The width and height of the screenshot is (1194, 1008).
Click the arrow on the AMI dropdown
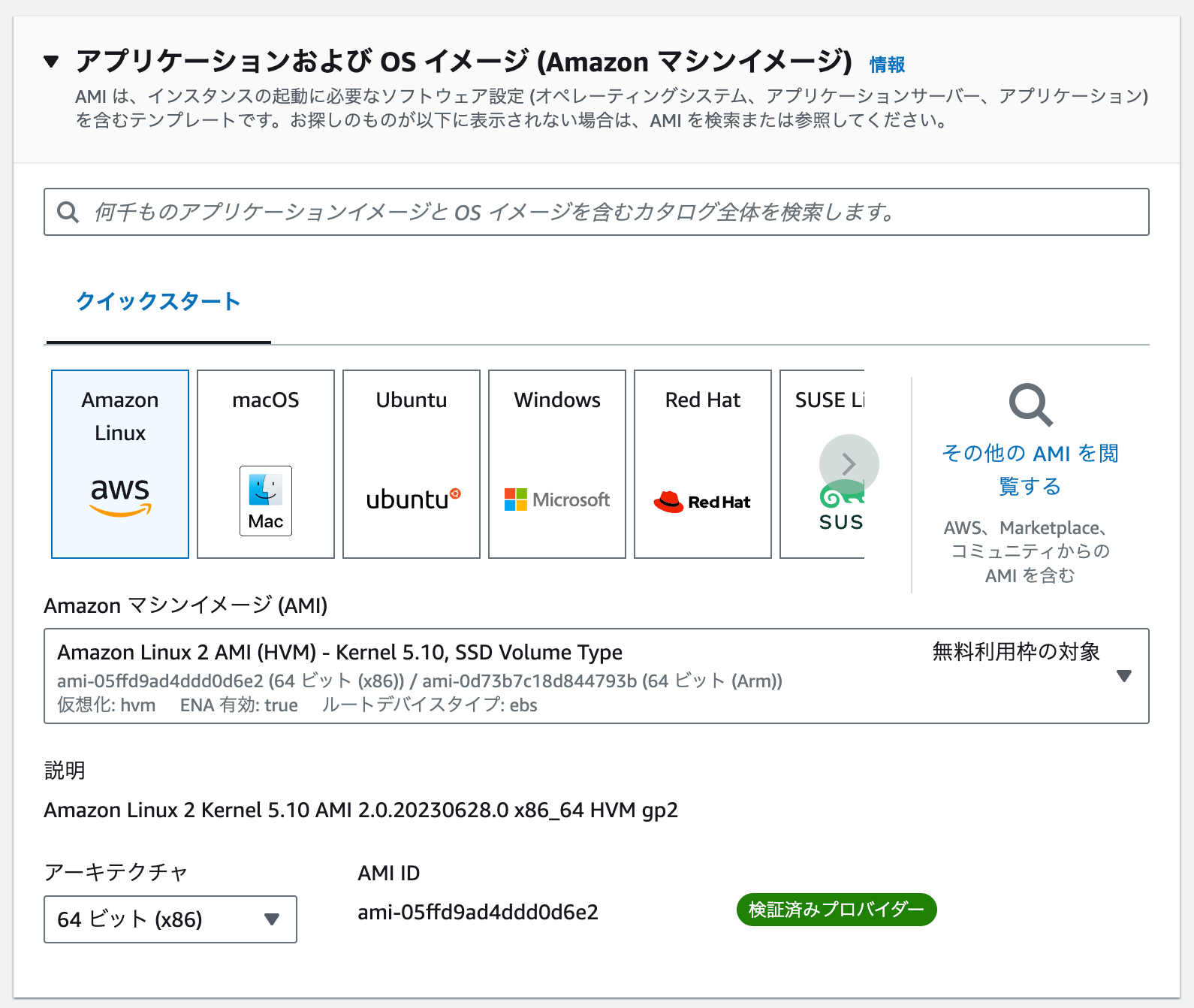[x=1124, y=676]
